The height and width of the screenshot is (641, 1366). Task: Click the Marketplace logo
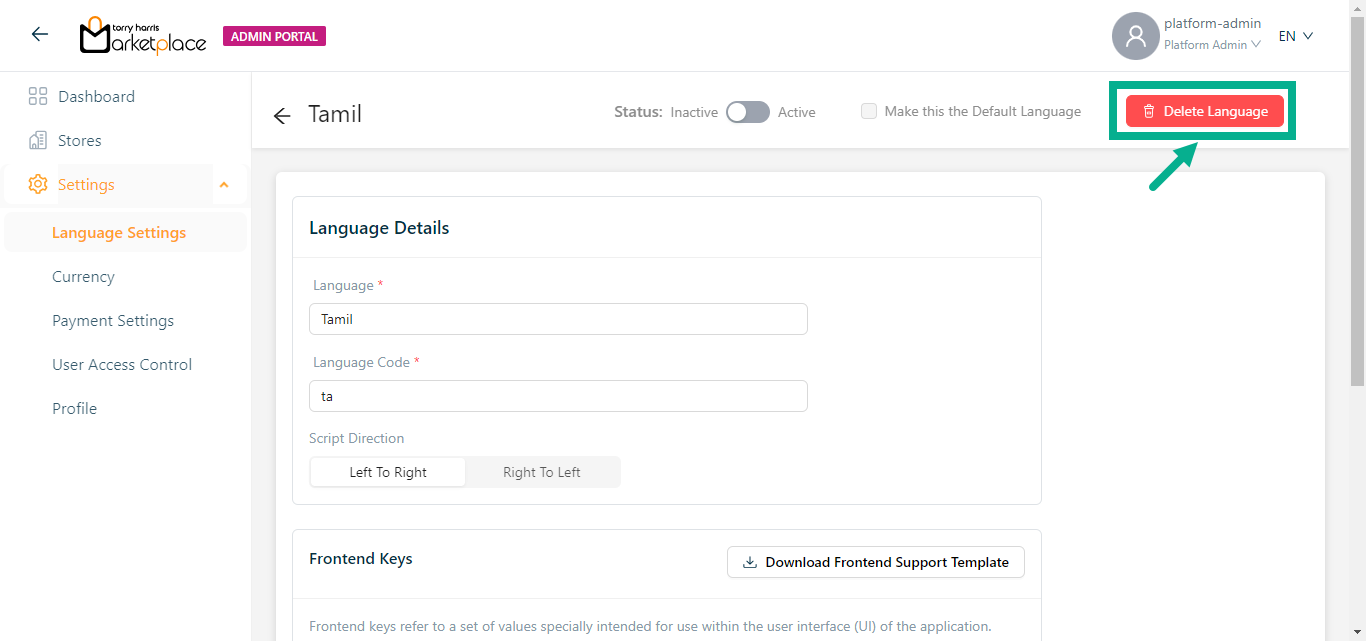pos(143,36)
